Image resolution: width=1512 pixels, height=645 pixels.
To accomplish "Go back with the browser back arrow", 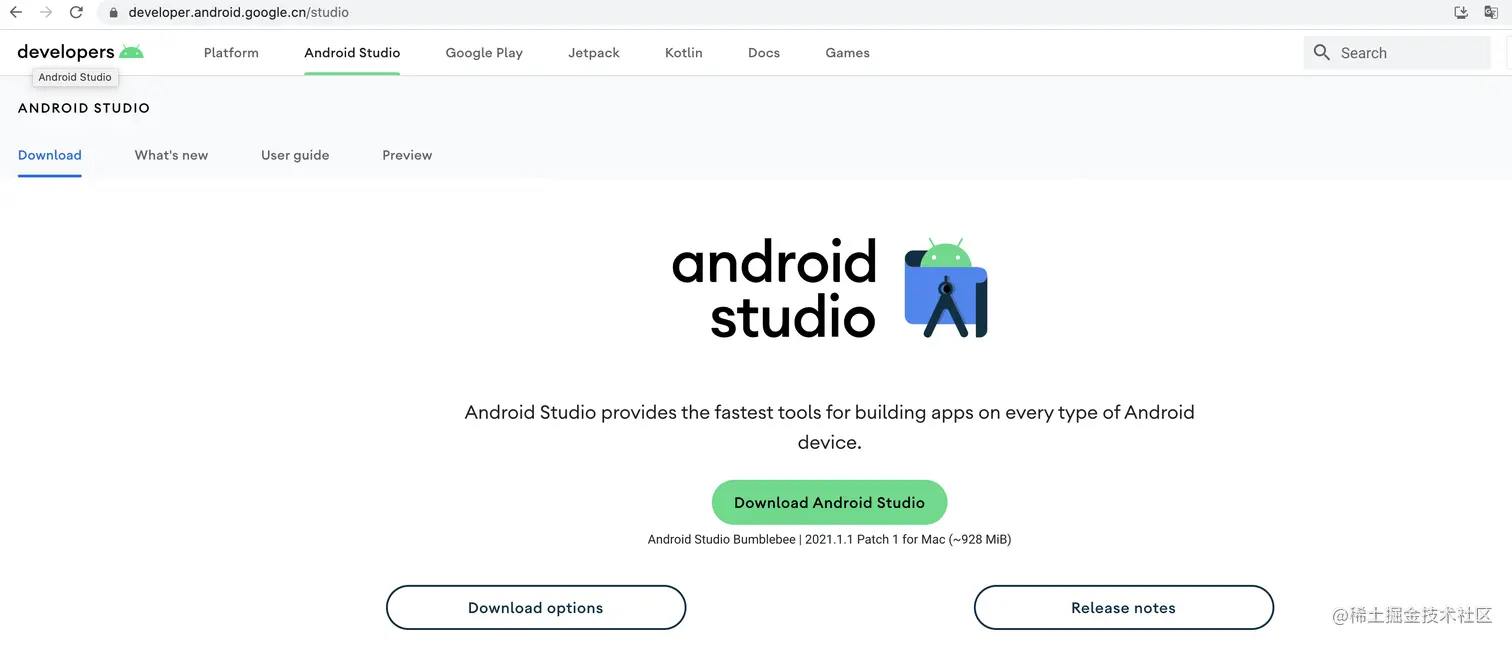I will tap(16, 13).
